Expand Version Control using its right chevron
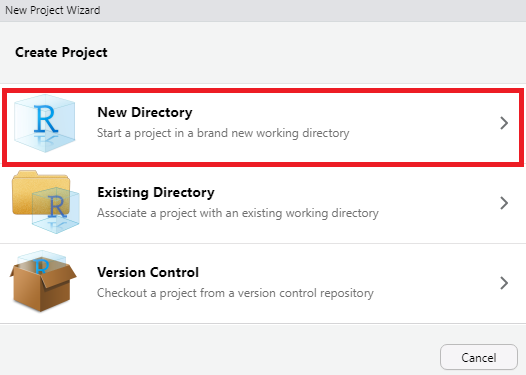The image size is (526, 375). pos(504,283)
